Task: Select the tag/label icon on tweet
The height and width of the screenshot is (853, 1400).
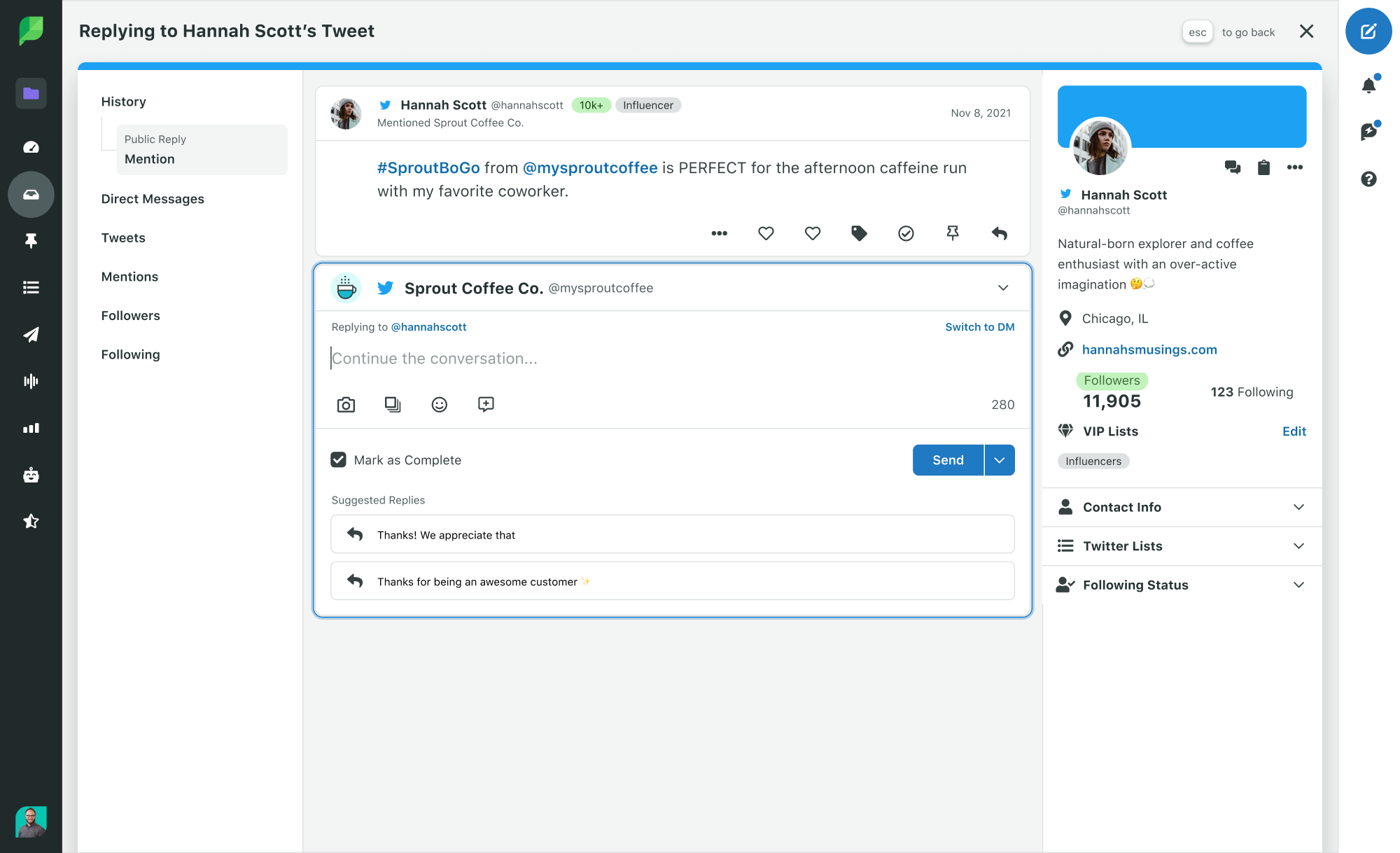Action: [x=858, y=234]
